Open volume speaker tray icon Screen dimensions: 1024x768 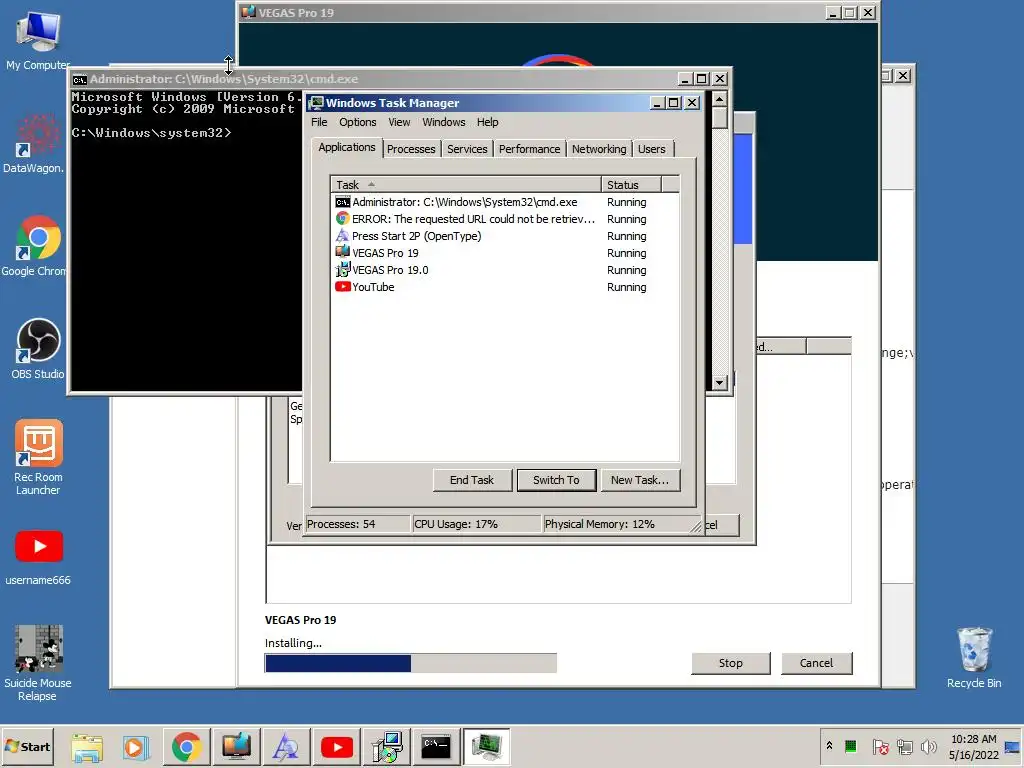(x=928, y=746)
